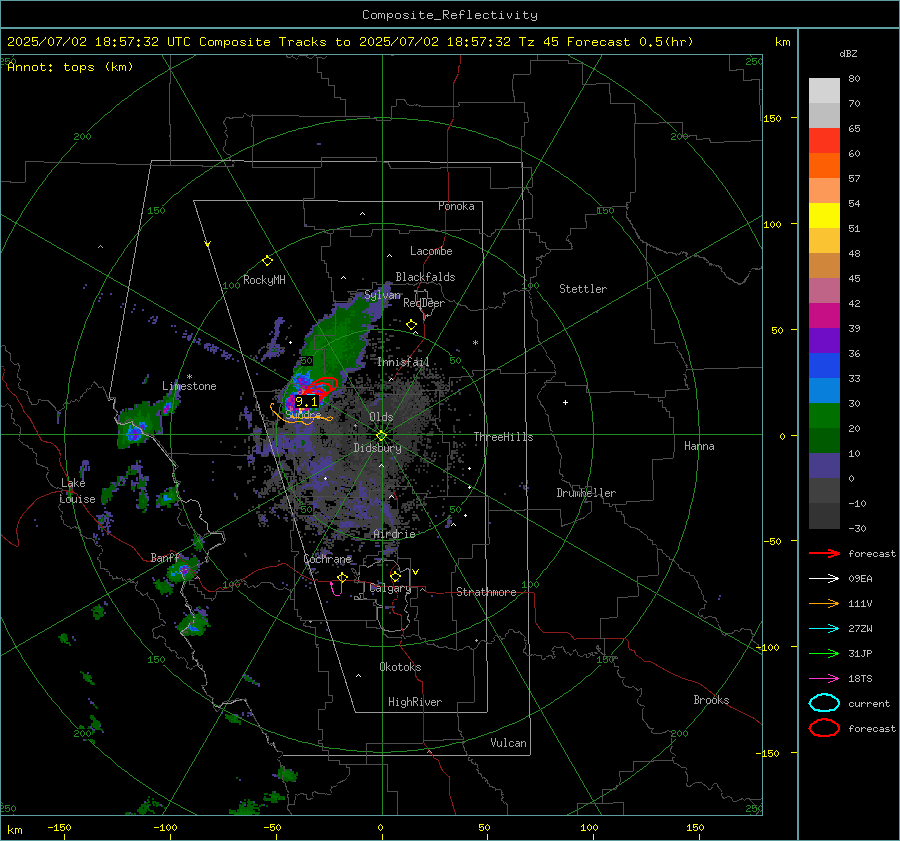Click the Didsbury city label
Image resolution: width=900 pixels, height=841 pixels.
pyautogui.click(x=378, y=448)
